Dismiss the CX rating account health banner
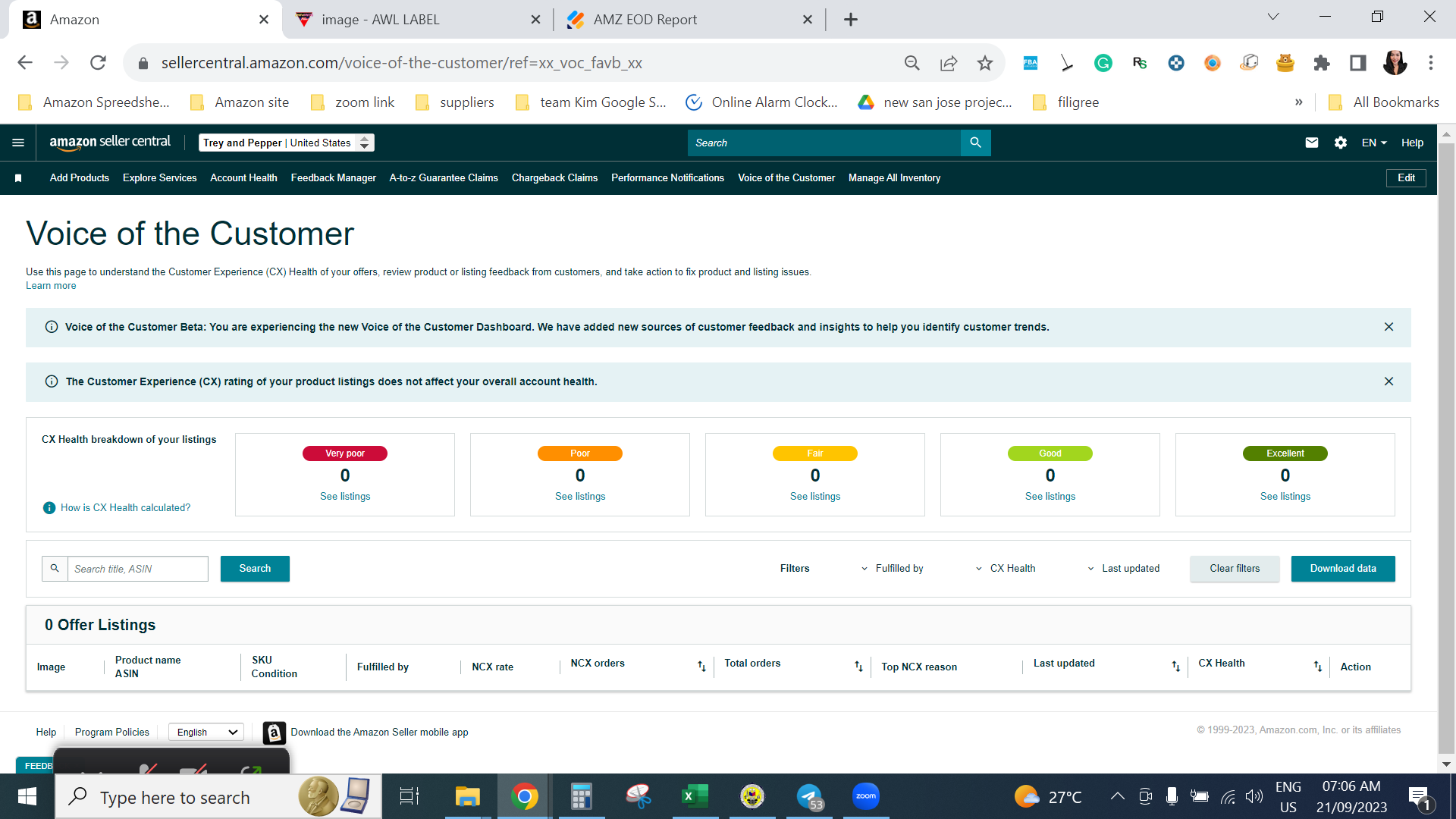Image resolution: width=1456 pixels, height=819 pixels. coord(1389,381)
